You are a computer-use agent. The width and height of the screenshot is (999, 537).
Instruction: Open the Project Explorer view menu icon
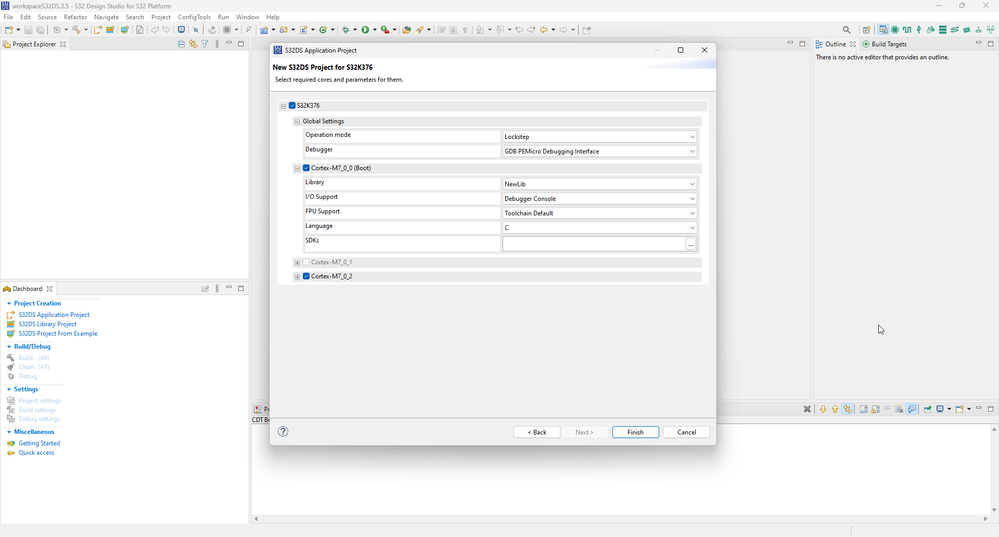[217, 44]
